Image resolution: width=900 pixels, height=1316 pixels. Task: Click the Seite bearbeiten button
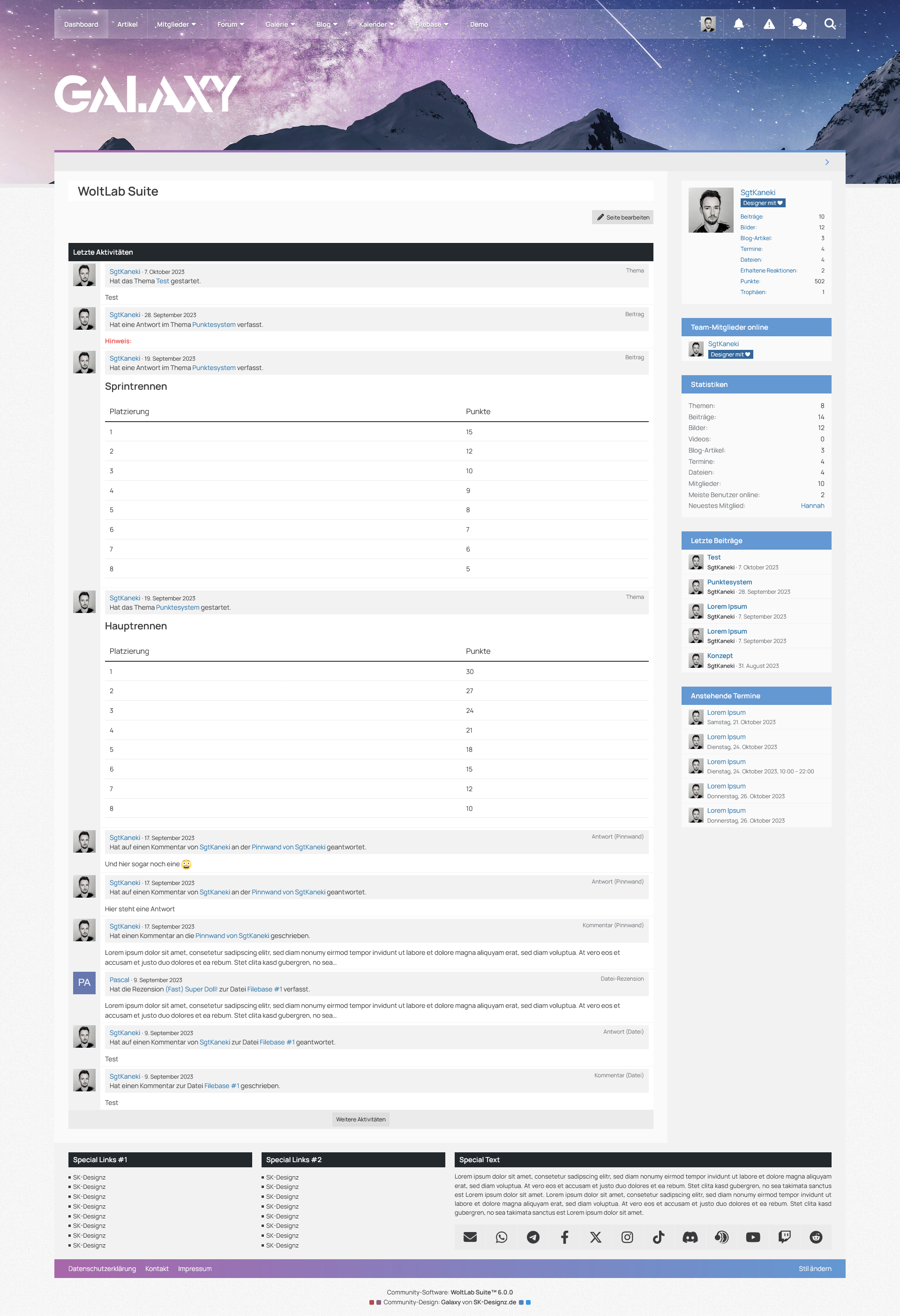(x=622, y=218)
